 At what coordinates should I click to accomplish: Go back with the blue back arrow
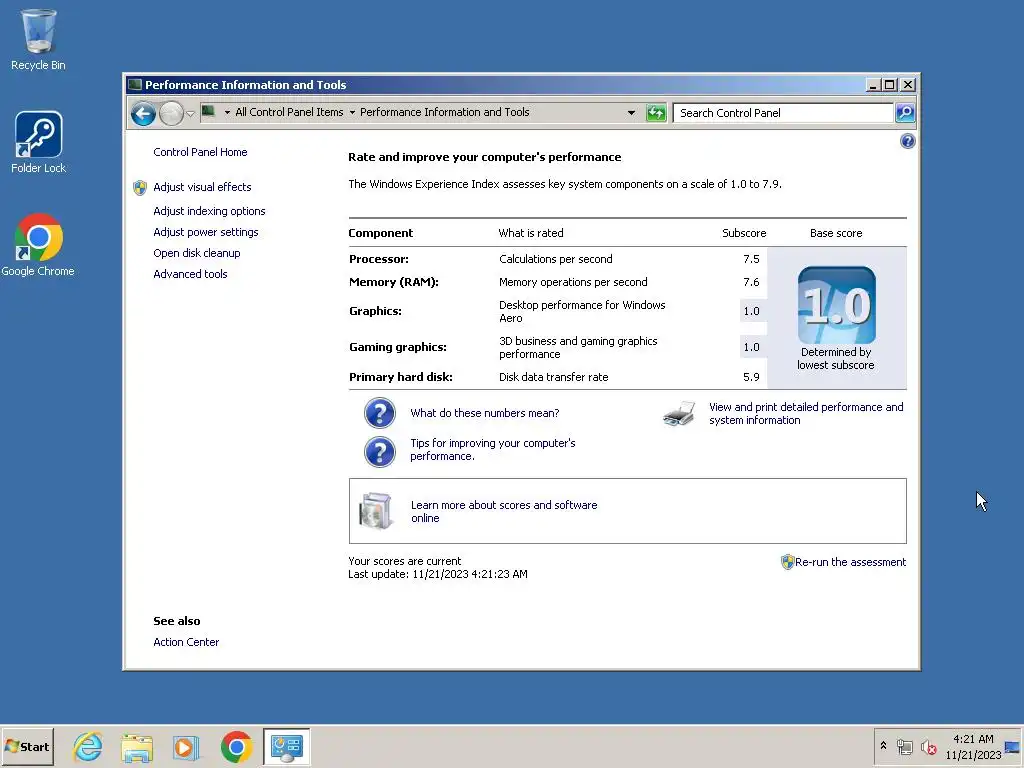143,114
